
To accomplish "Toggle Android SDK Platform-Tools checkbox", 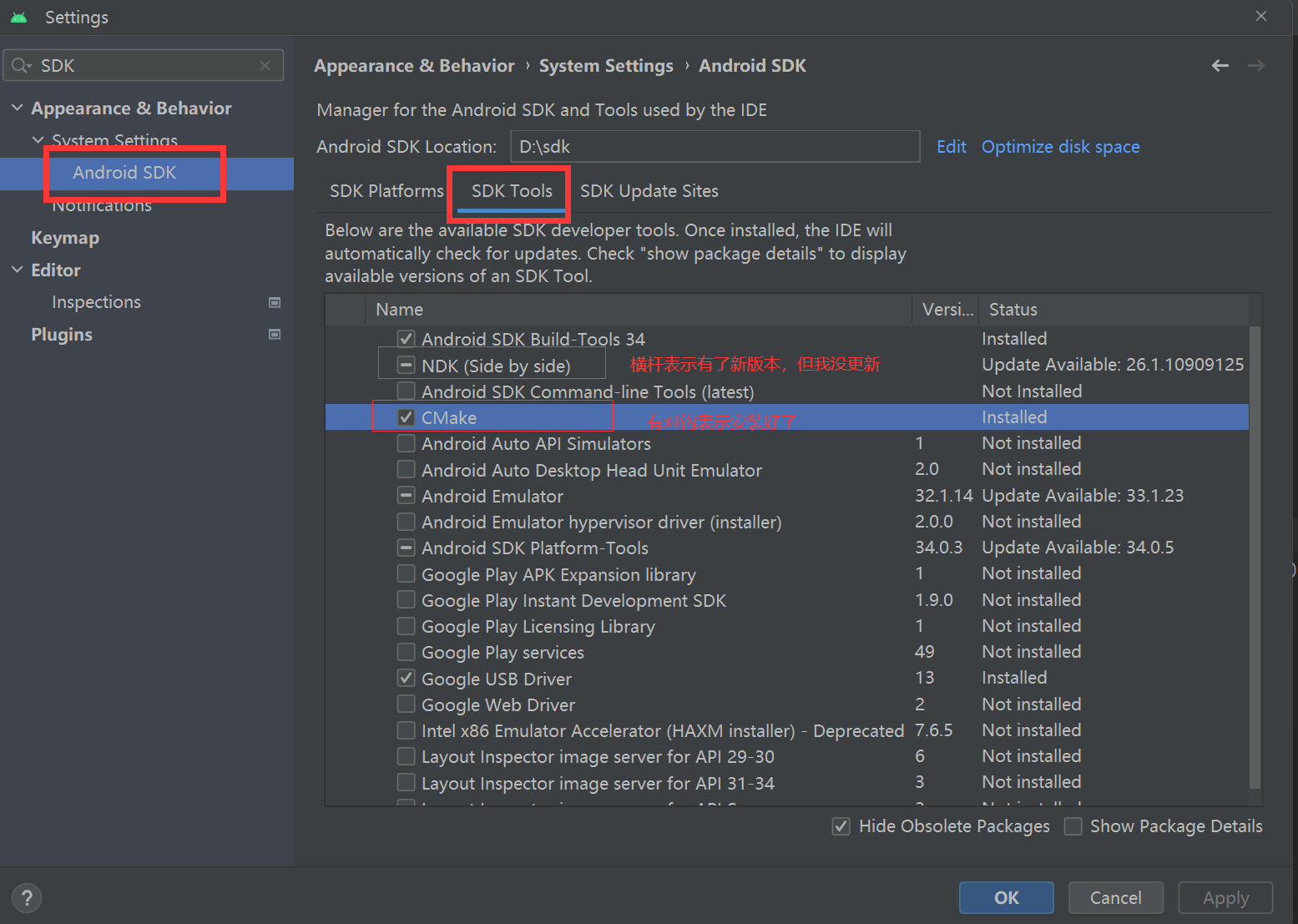I will tap(406, 548).
